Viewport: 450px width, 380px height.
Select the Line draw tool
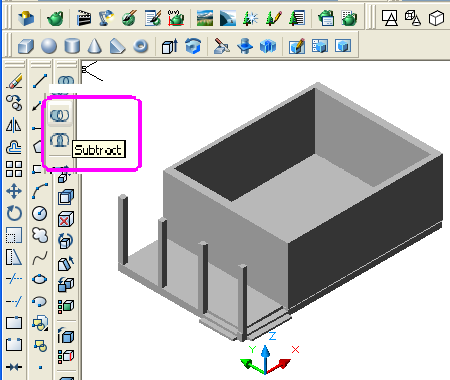click(x=40, y=81)
